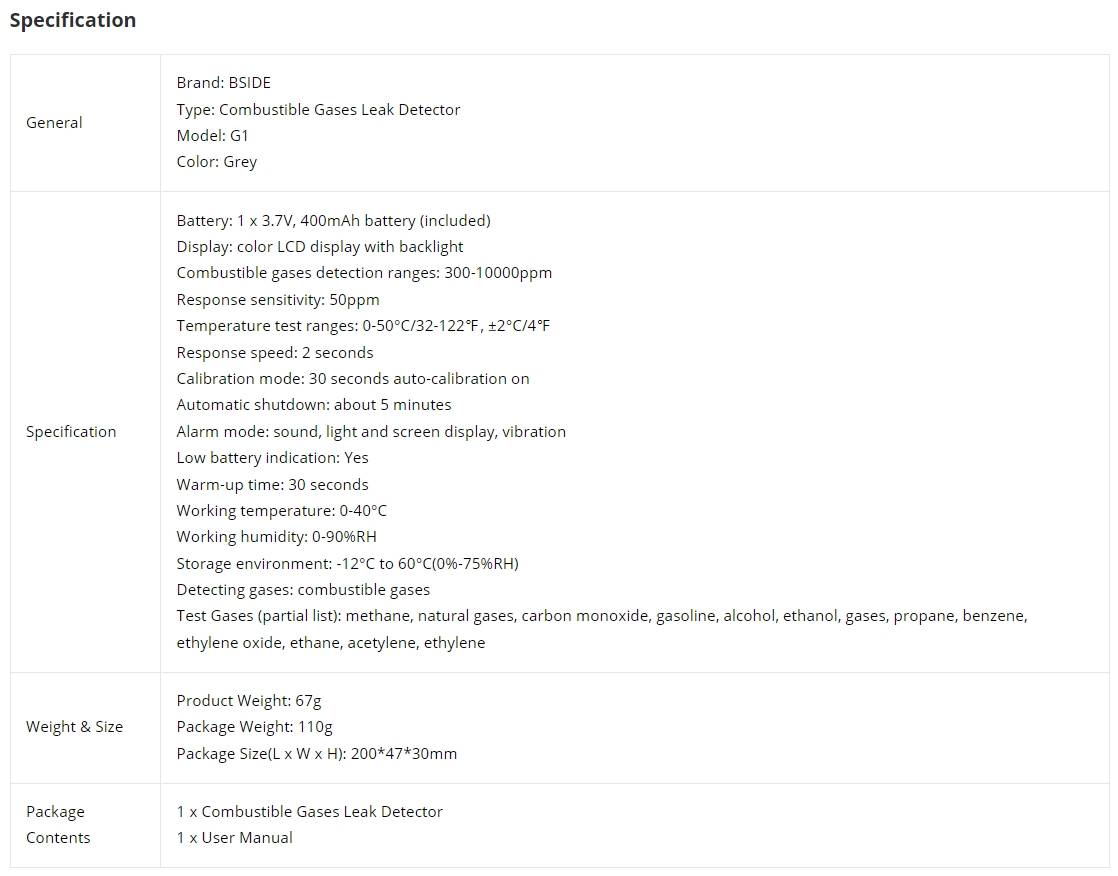
Task: Click the 1 x User Manual text
Action: [234, 838]
